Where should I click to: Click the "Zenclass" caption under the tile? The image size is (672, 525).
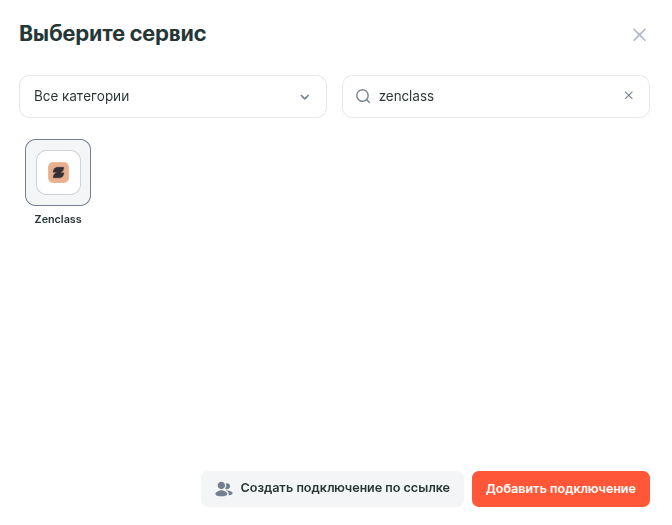[58, 219]
